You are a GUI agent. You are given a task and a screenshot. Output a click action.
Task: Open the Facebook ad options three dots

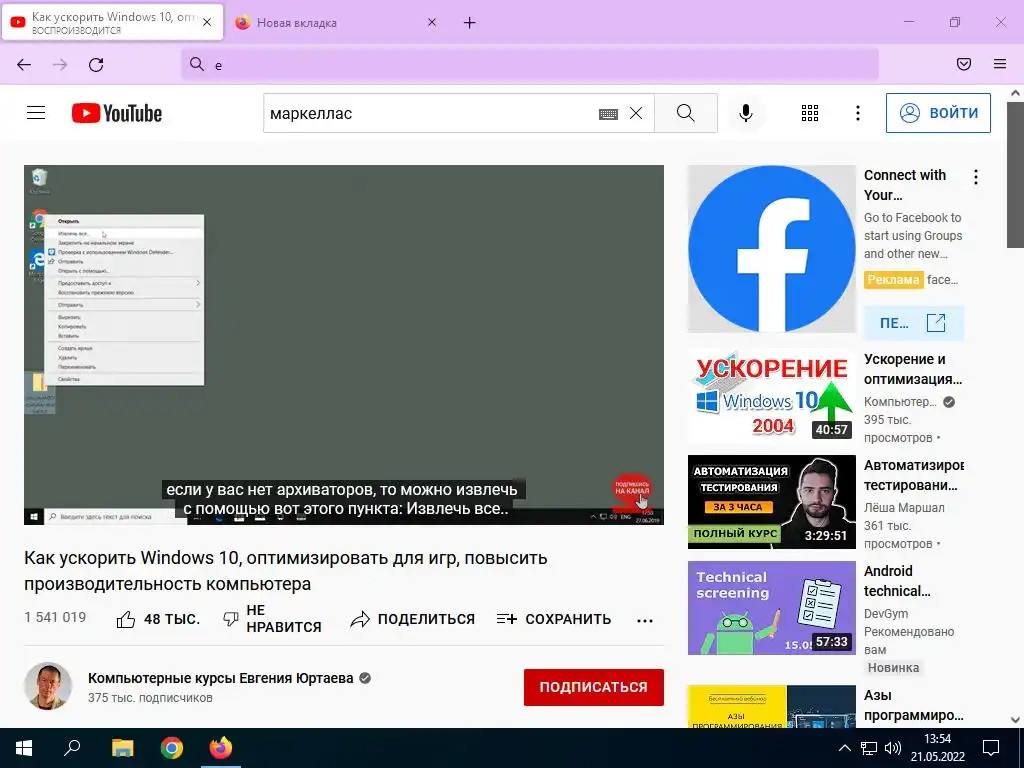(976, 177)
